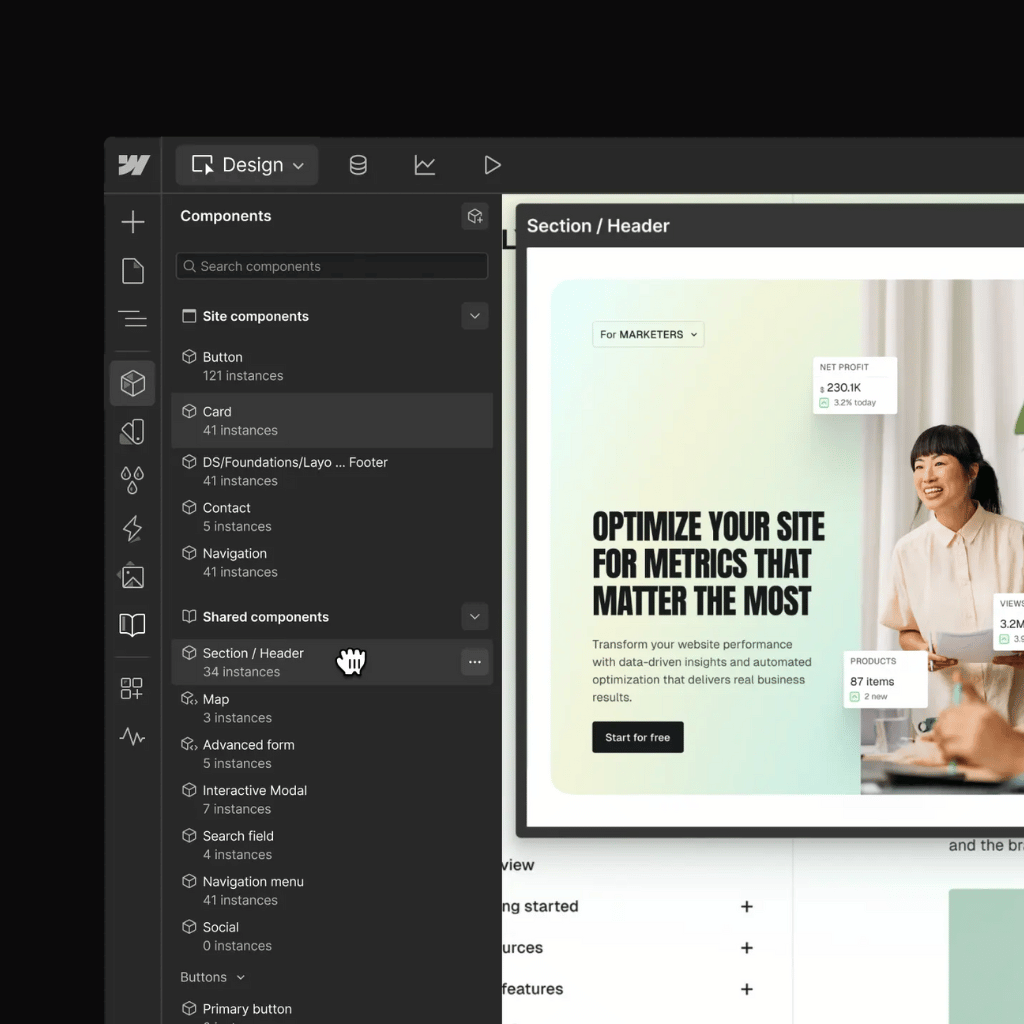Click the Map component code-cube icon
Image resolution: width=1024 pixels, height=1024 pixels.
(189, 699)
